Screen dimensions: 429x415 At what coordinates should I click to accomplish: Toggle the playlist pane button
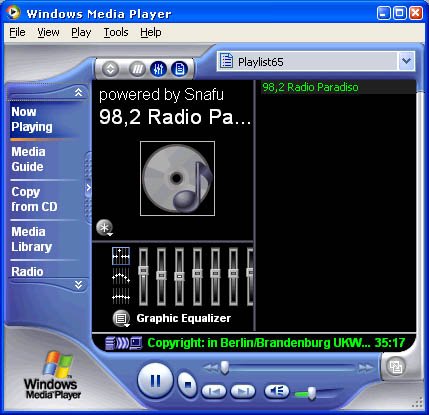click(179, 69)
